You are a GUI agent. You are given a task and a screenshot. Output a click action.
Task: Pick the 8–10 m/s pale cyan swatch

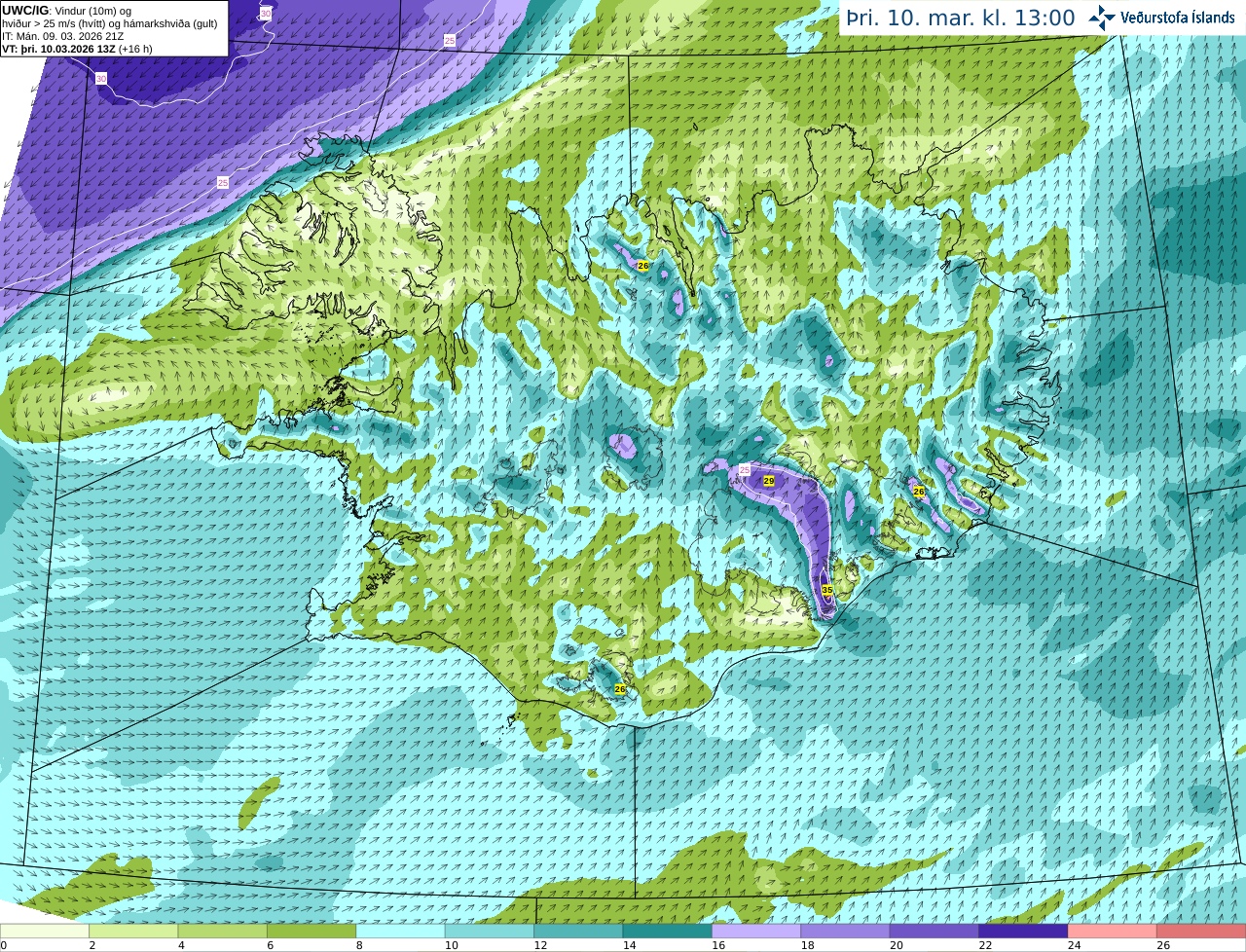coord(400,931)
